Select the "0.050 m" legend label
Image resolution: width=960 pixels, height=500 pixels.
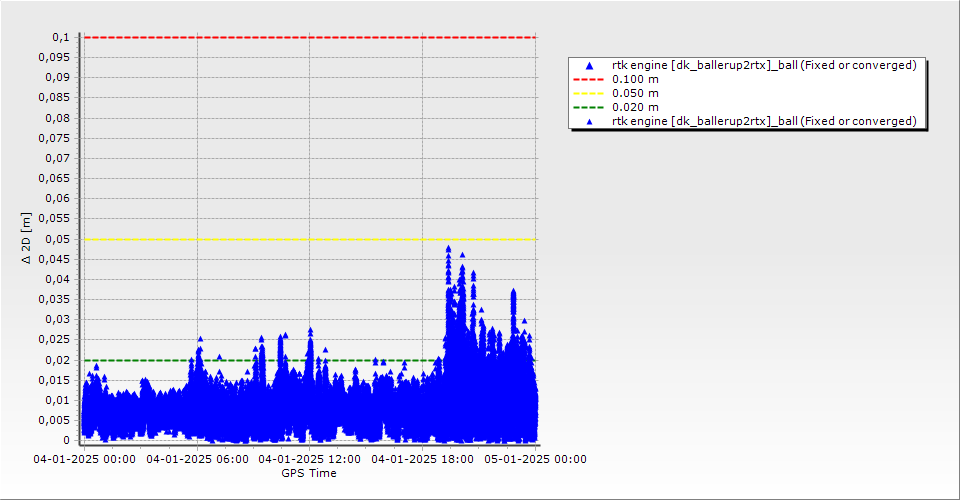coord(635,93)
